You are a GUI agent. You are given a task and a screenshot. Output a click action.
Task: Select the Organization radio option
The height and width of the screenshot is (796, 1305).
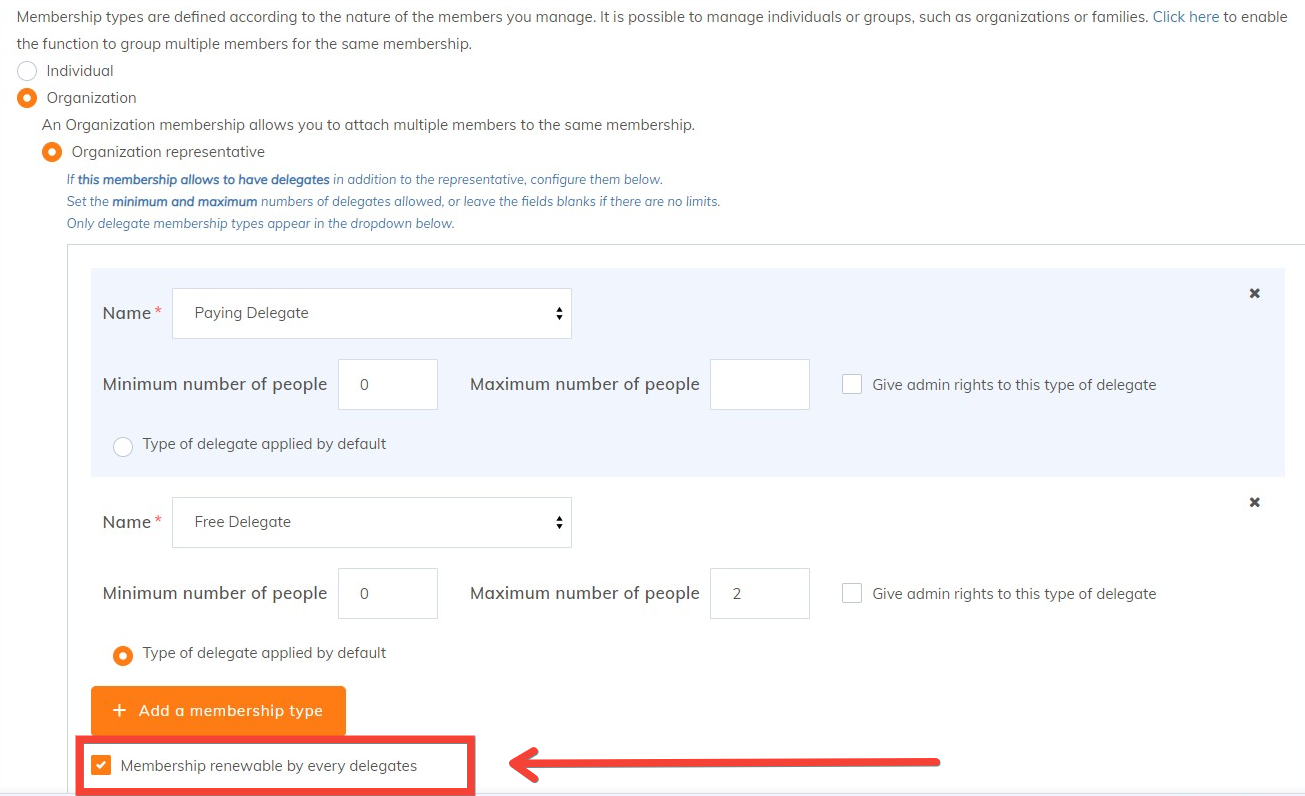pos(28,98)
